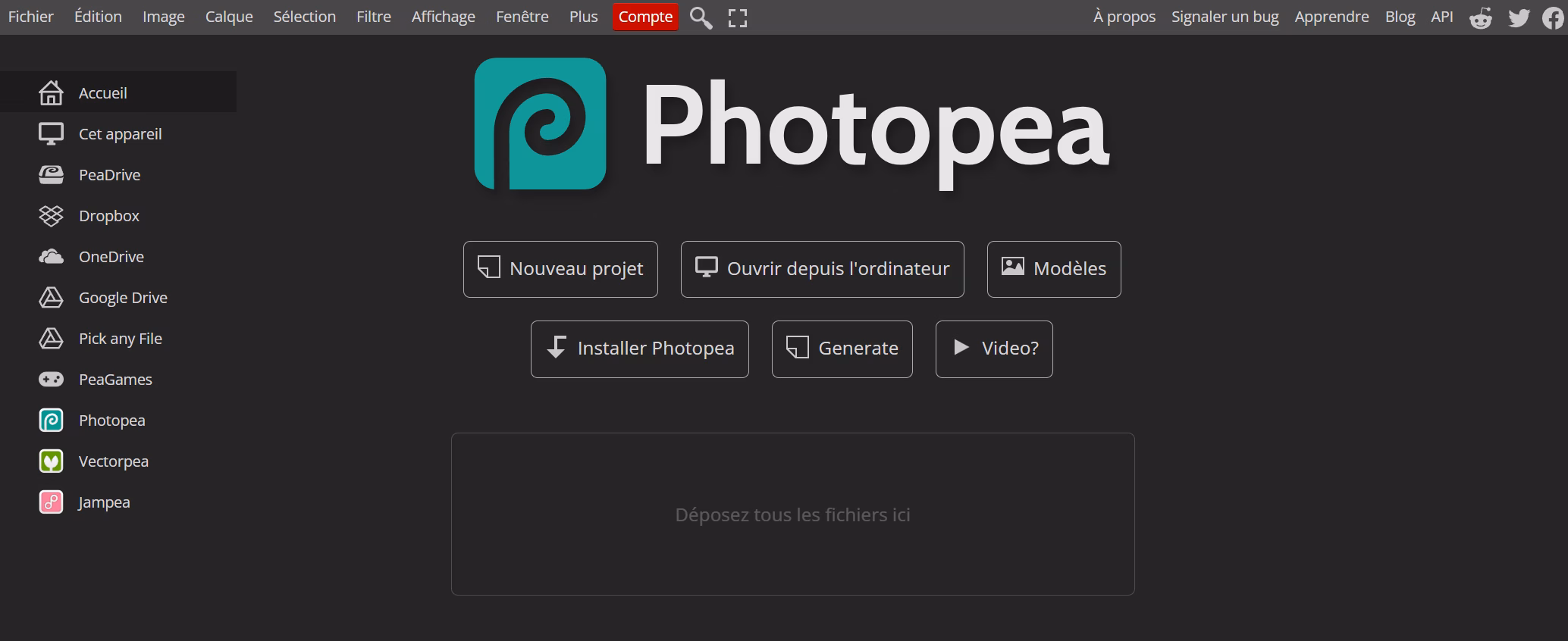This screenshot has height=641, width=1568.
Task: Select PeaDrive in the sidebar
Action: [x=118, y=174]
